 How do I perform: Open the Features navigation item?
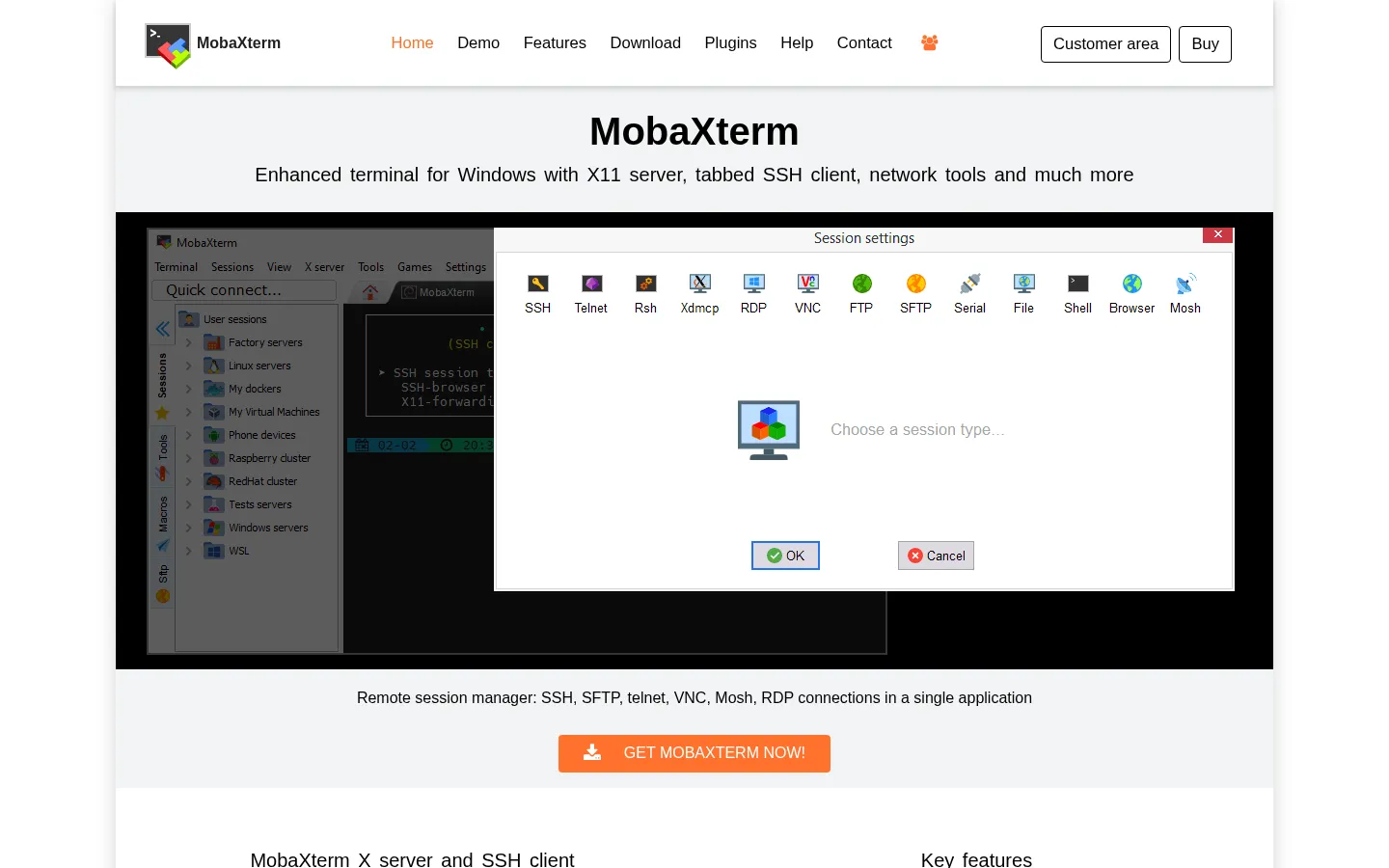[x=555, y=42]
